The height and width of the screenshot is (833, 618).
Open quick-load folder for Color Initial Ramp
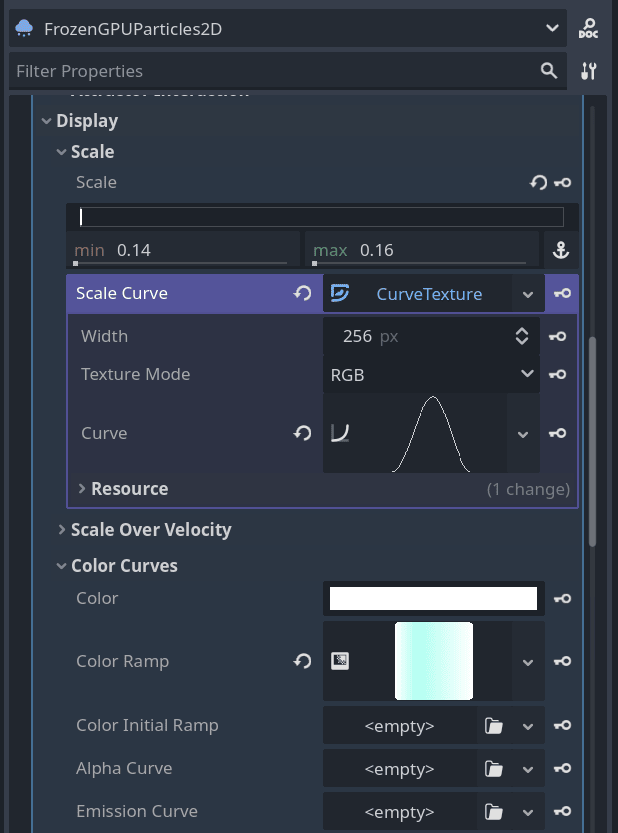493,725
